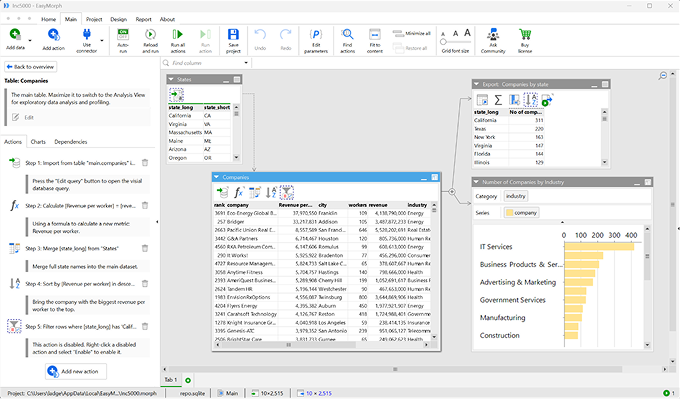Open the Design ribbon tab
This screenshot has height=399, width=680.
coord(118,19)
